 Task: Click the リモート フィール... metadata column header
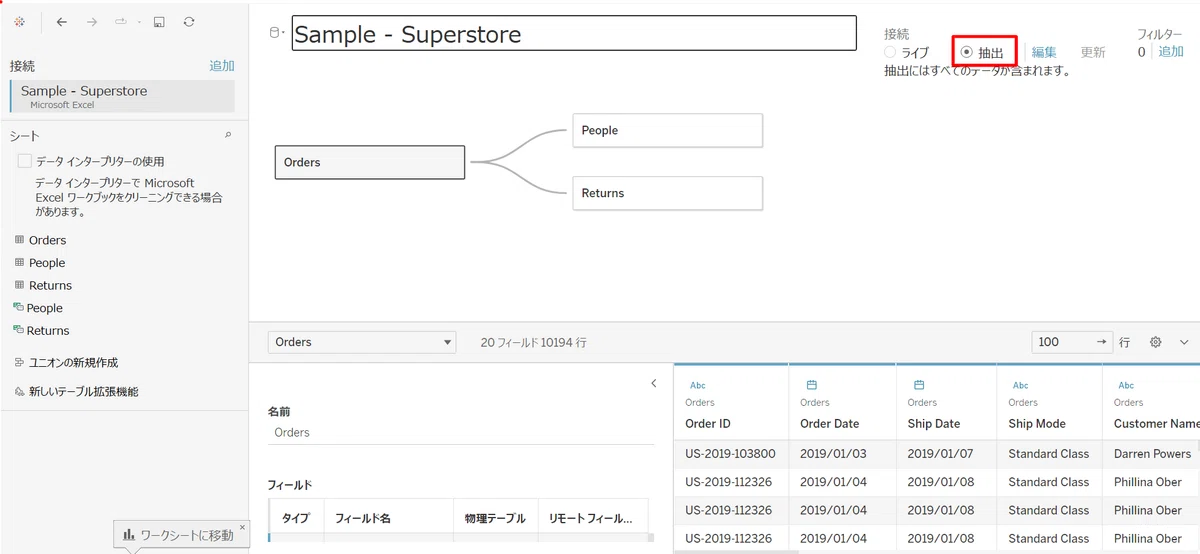593,519
